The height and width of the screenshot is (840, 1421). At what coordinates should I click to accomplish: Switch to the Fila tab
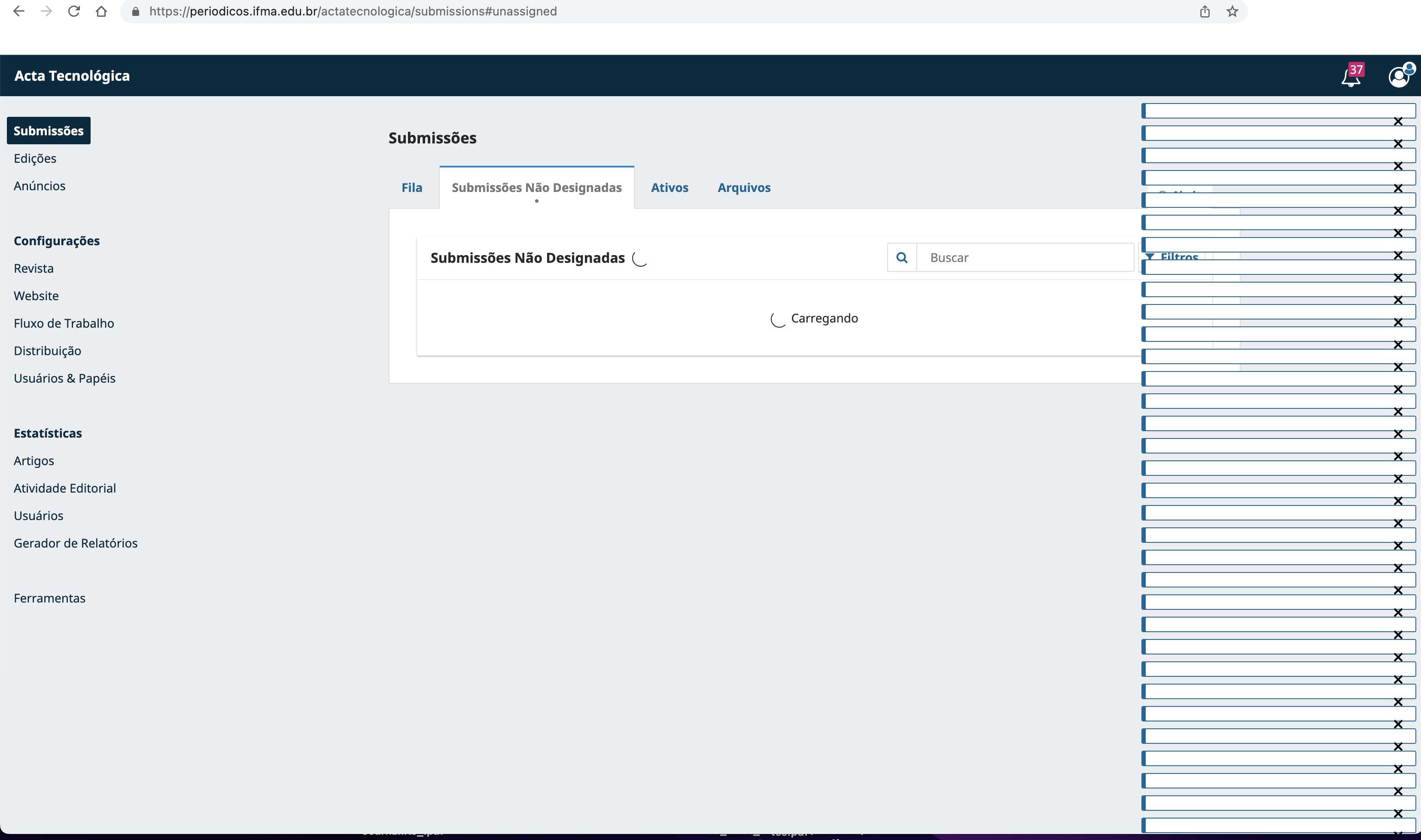412,187
